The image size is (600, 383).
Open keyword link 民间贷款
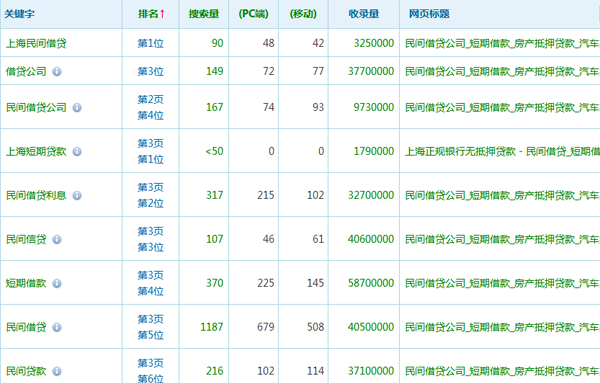[x=26, y=371]
